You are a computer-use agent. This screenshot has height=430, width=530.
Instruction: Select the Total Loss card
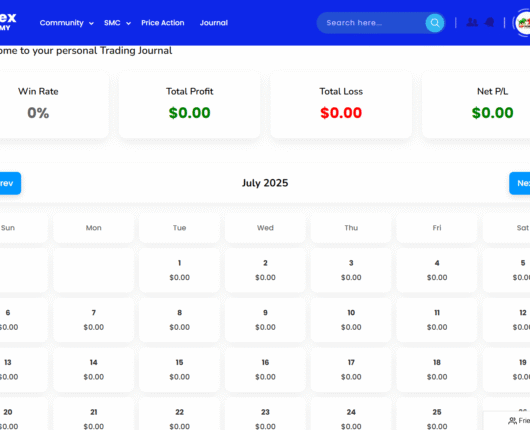(x=341, y=104)
